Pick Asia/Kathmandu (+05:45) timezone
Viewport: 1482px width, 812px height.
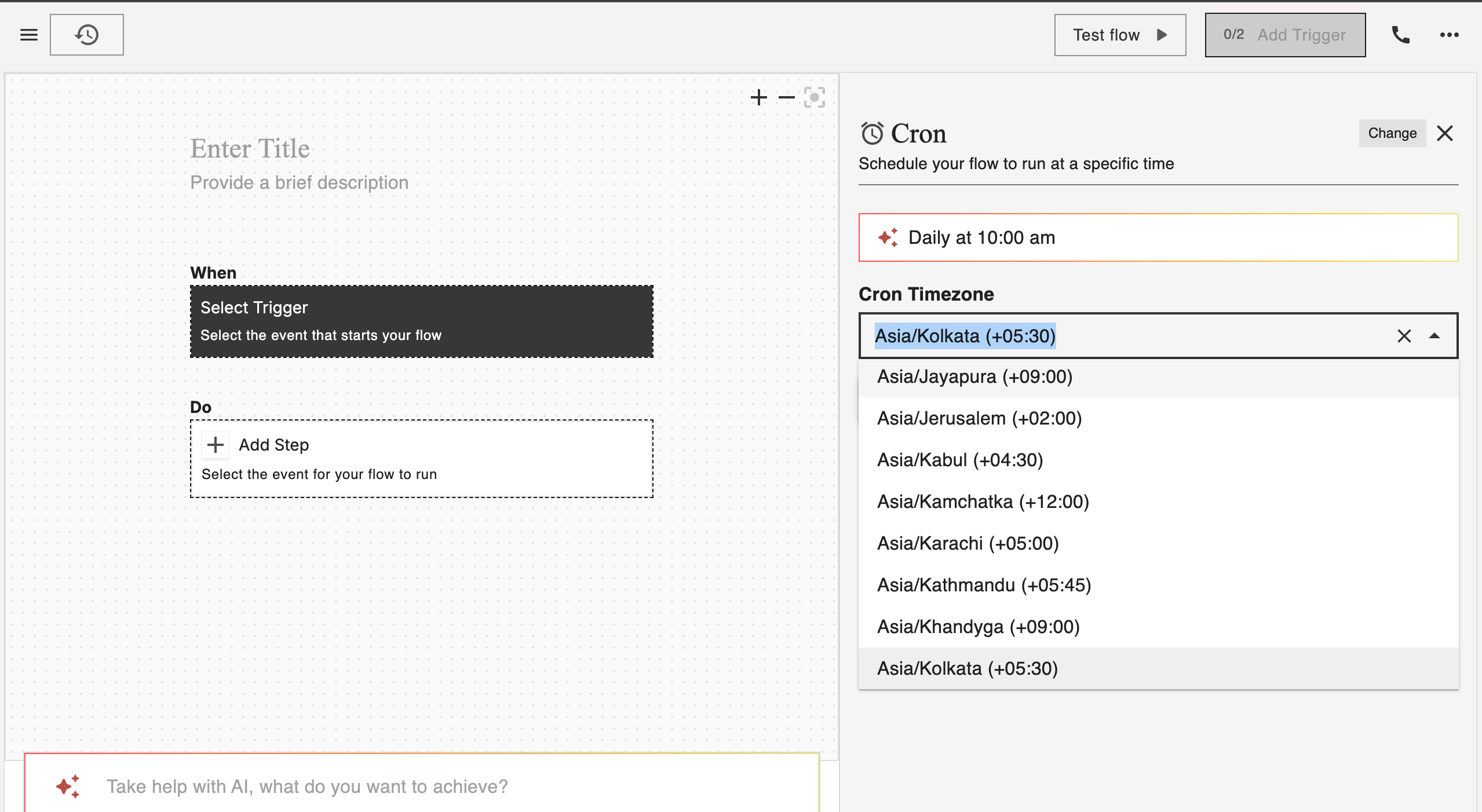[1158, 585]
